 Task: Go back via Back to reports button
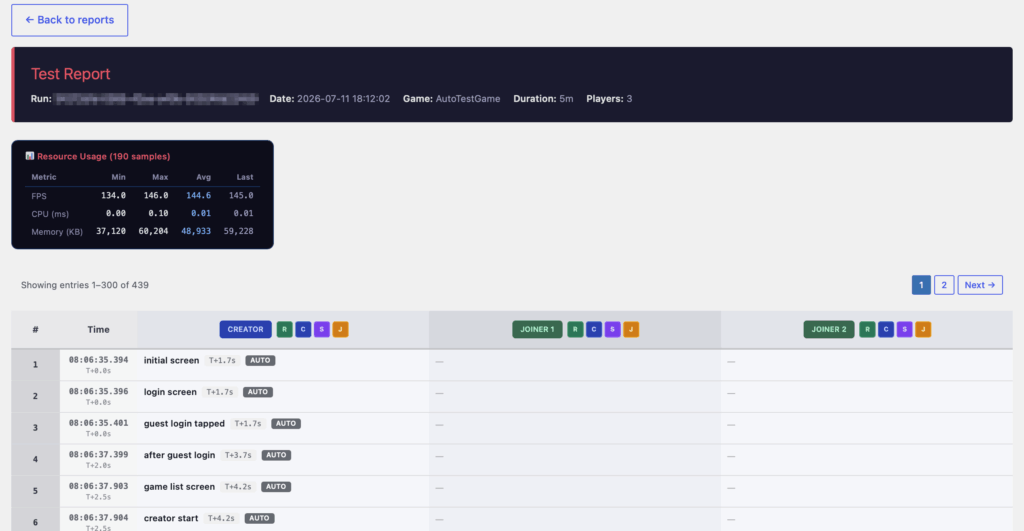69,20
